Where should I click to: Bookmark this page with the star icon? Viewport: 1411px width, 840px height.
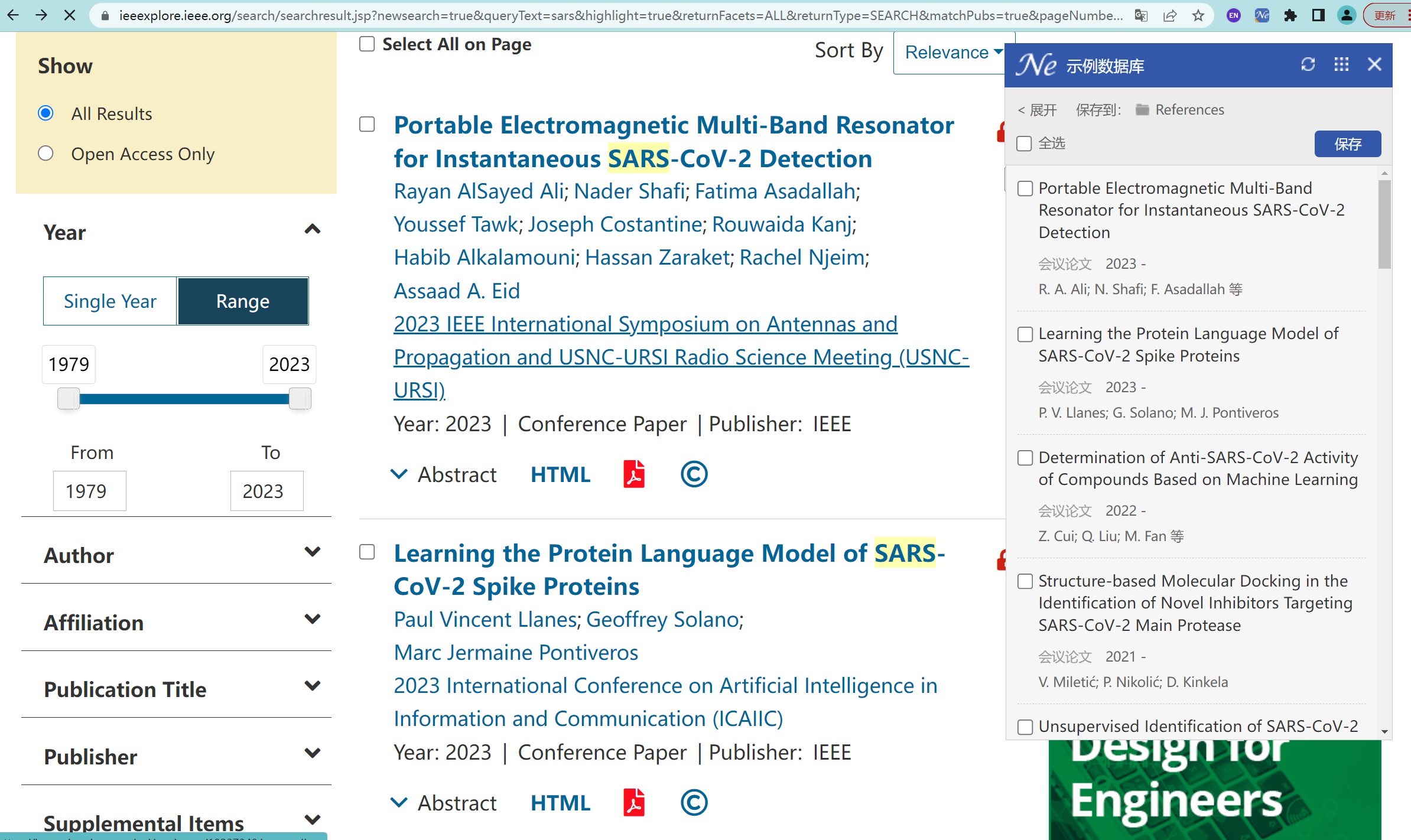tap(1198, 16)
